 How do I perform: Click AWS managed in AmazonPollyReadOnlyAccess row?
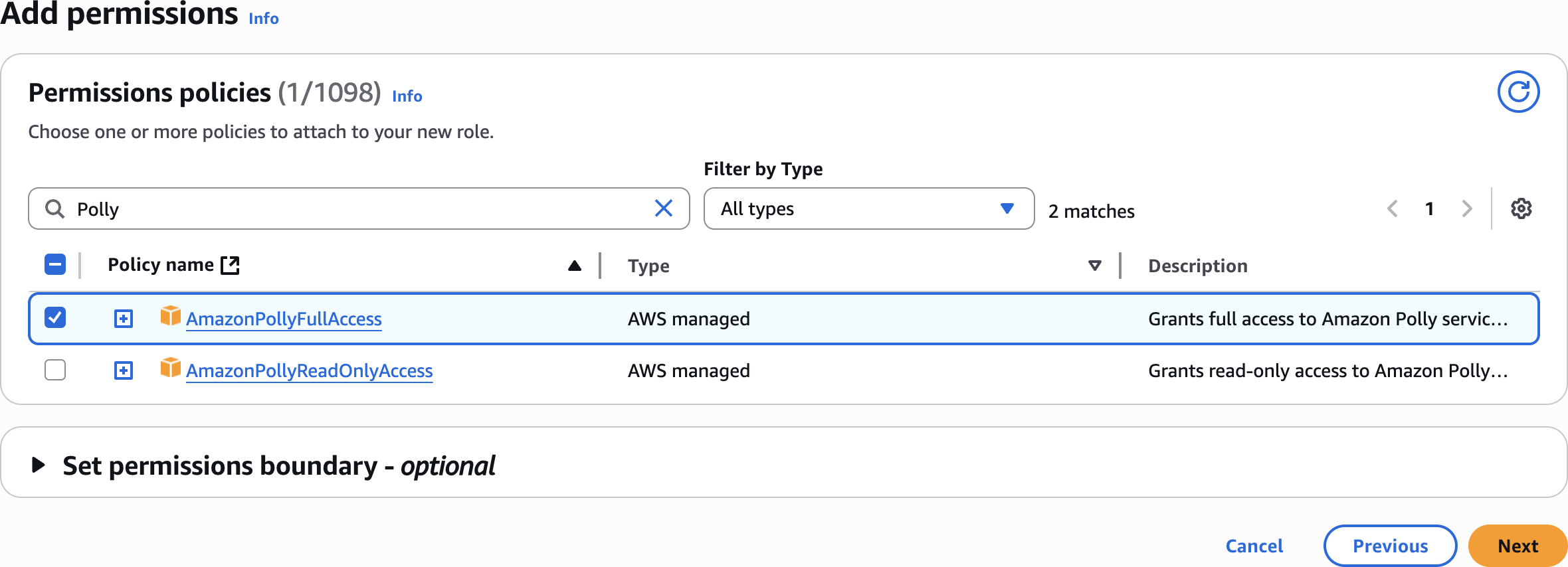(x=688, y=370)
